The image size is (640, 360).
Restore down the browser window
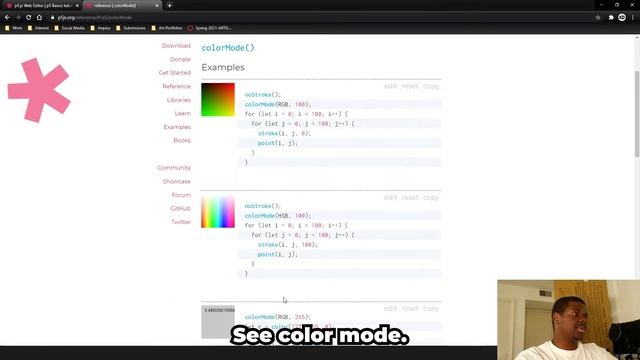point(617,5)
